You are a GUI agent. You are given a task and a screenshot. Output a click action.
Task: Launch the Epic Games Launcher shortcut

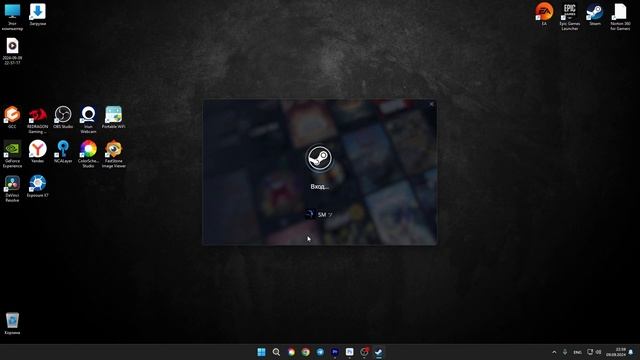(x=569, y=17)
